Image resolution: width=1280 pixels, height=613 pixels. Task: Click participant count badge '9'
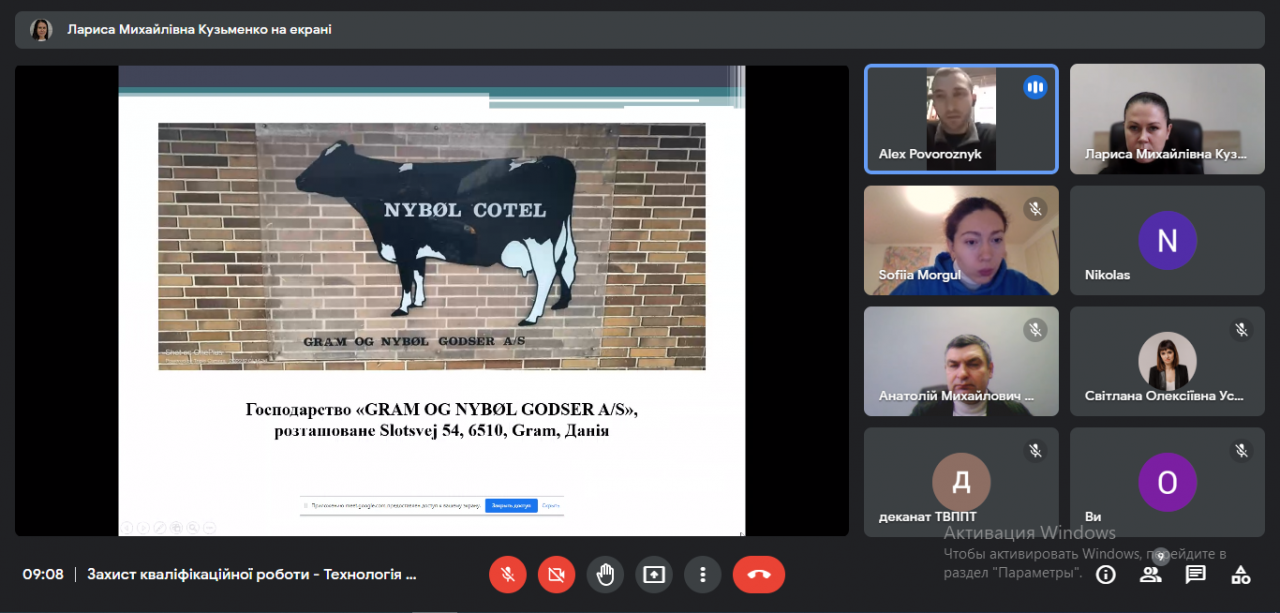click(x=1161, y=556)
